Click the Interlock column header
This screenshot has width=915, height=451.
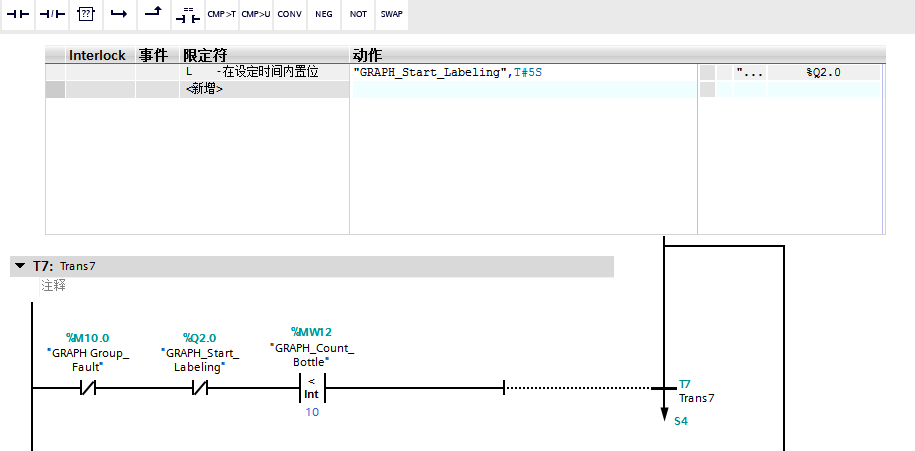[x=97, y=55]
